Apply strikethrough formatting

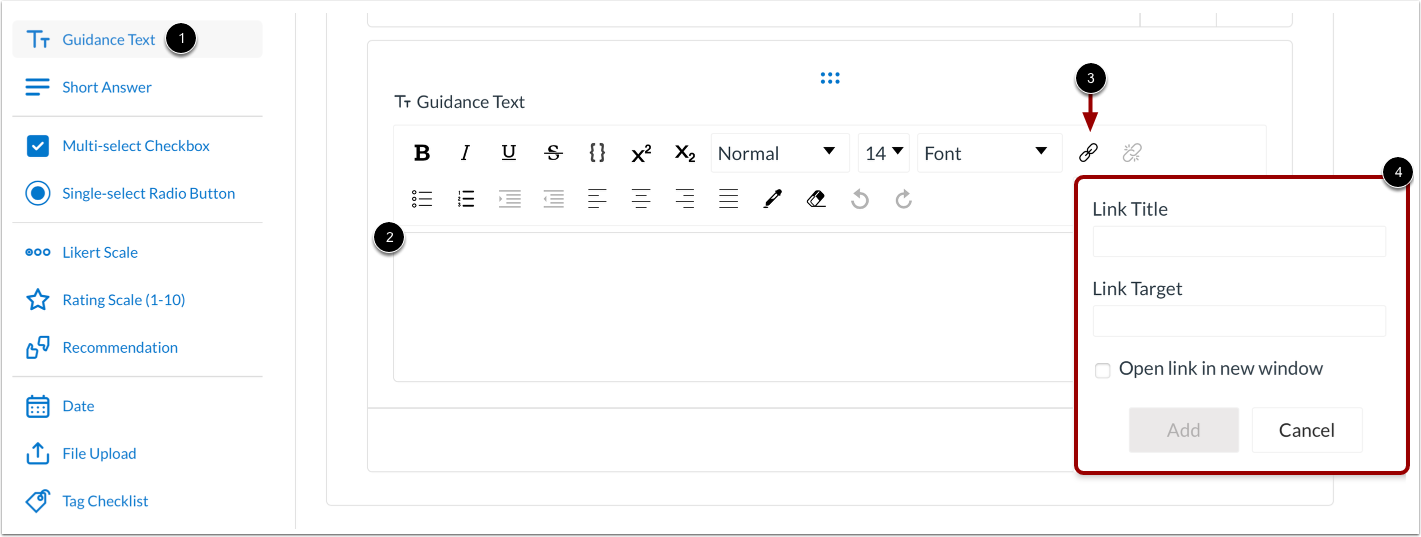553,153
